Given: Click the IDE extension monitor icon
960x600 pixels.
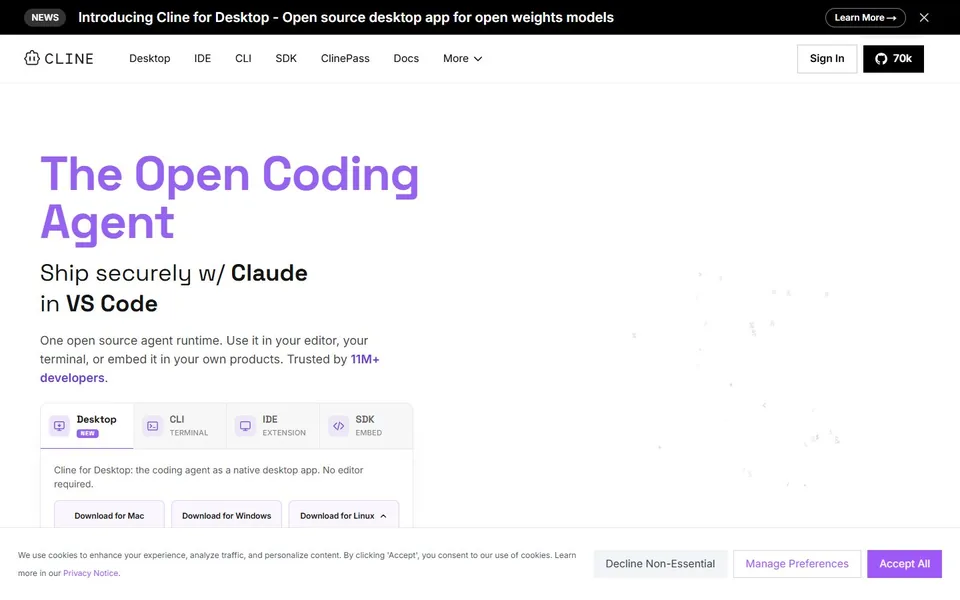Looking at the screenshot, I should (x=246, y=426).
